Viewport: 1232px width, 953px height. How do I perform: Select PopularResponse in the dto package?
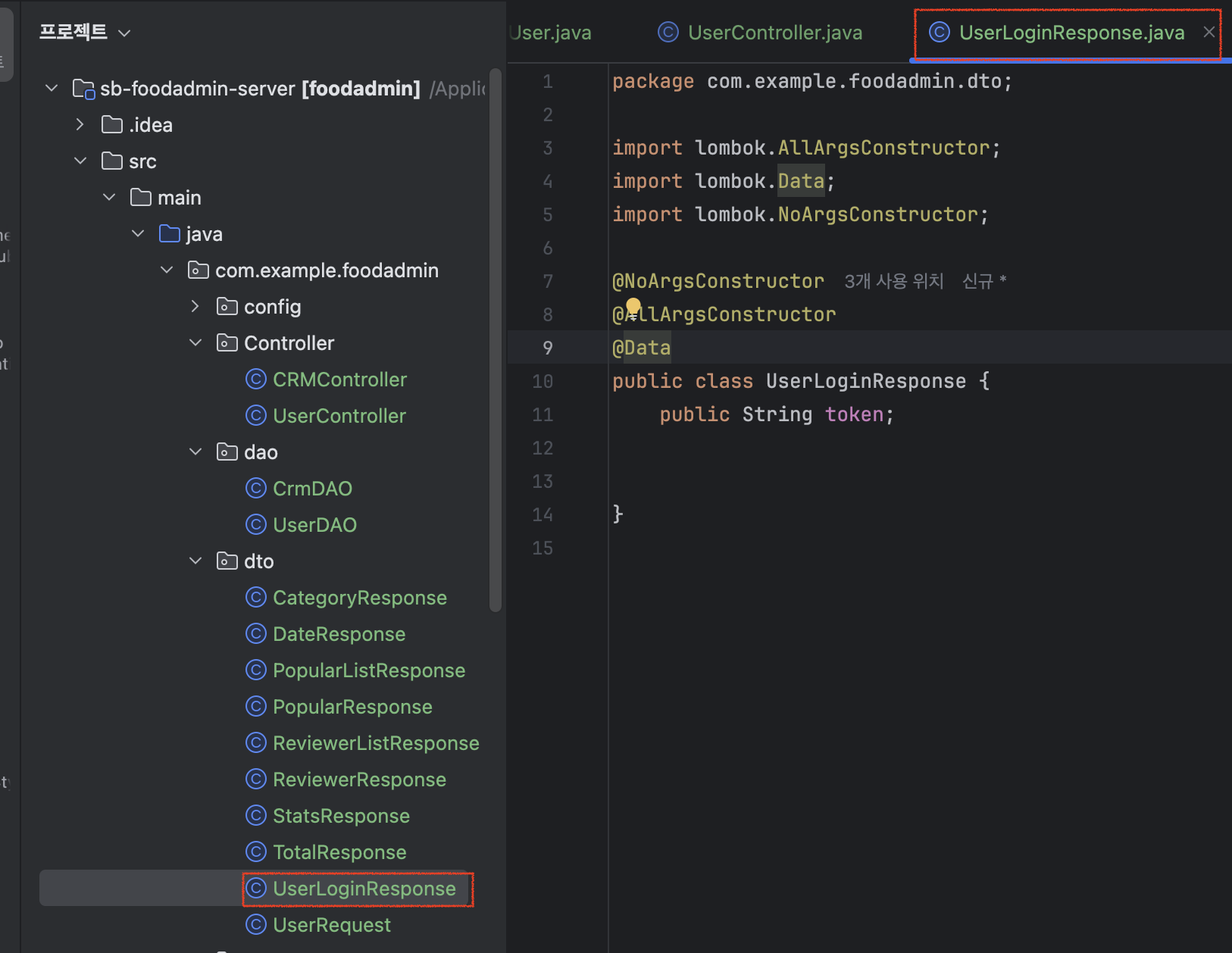pos(352,707)
